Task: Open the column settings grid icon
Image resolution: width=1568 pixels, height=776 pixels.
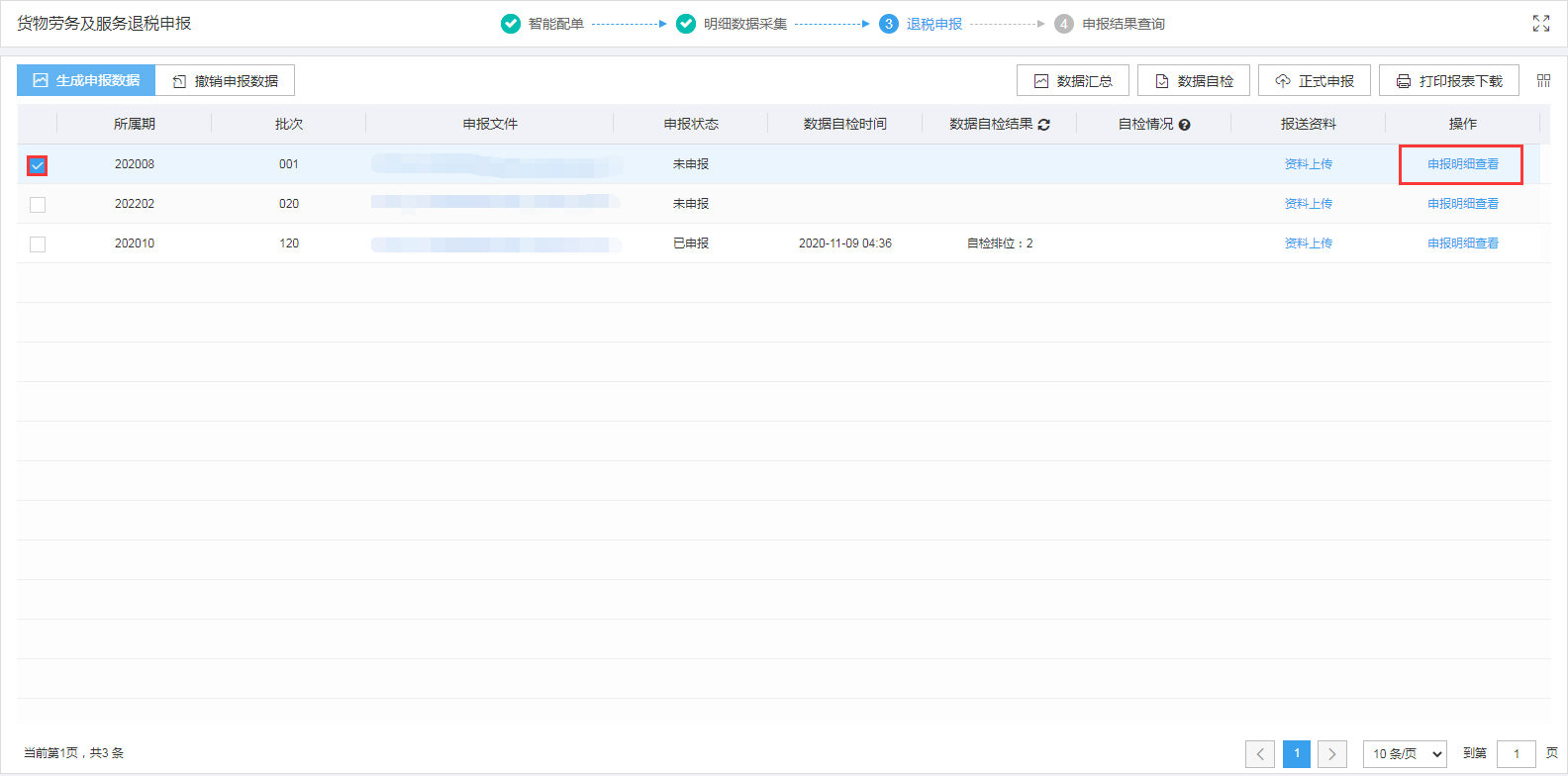Action: click(1543, 81)
